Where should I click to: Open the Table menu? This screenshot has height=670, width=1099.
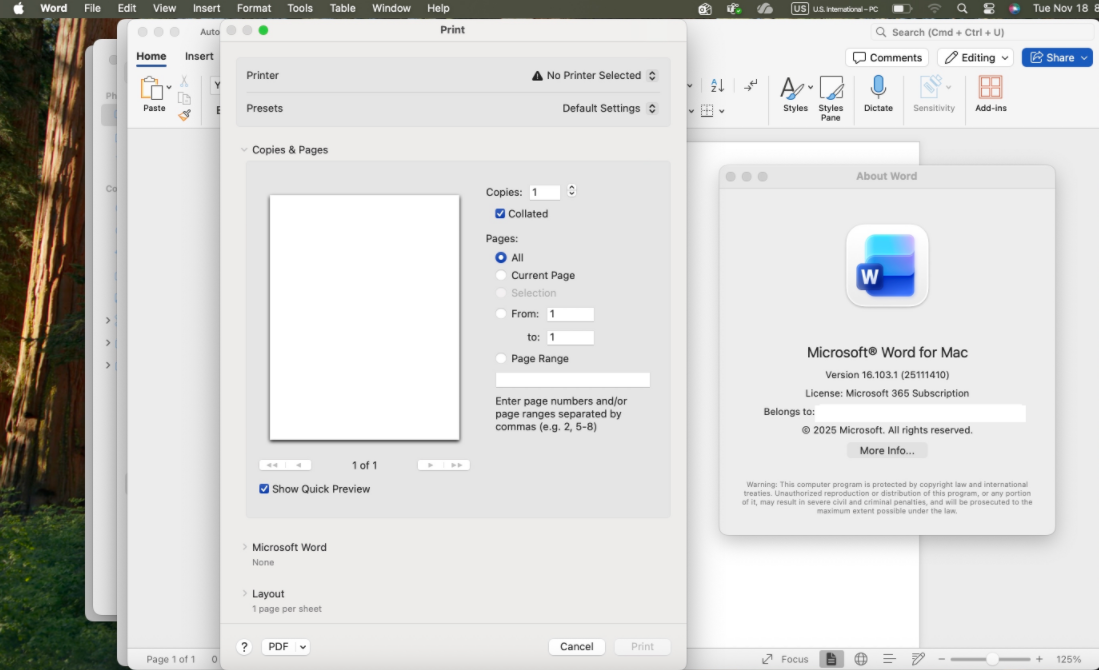pyautogui.click(x=343, y=8)
